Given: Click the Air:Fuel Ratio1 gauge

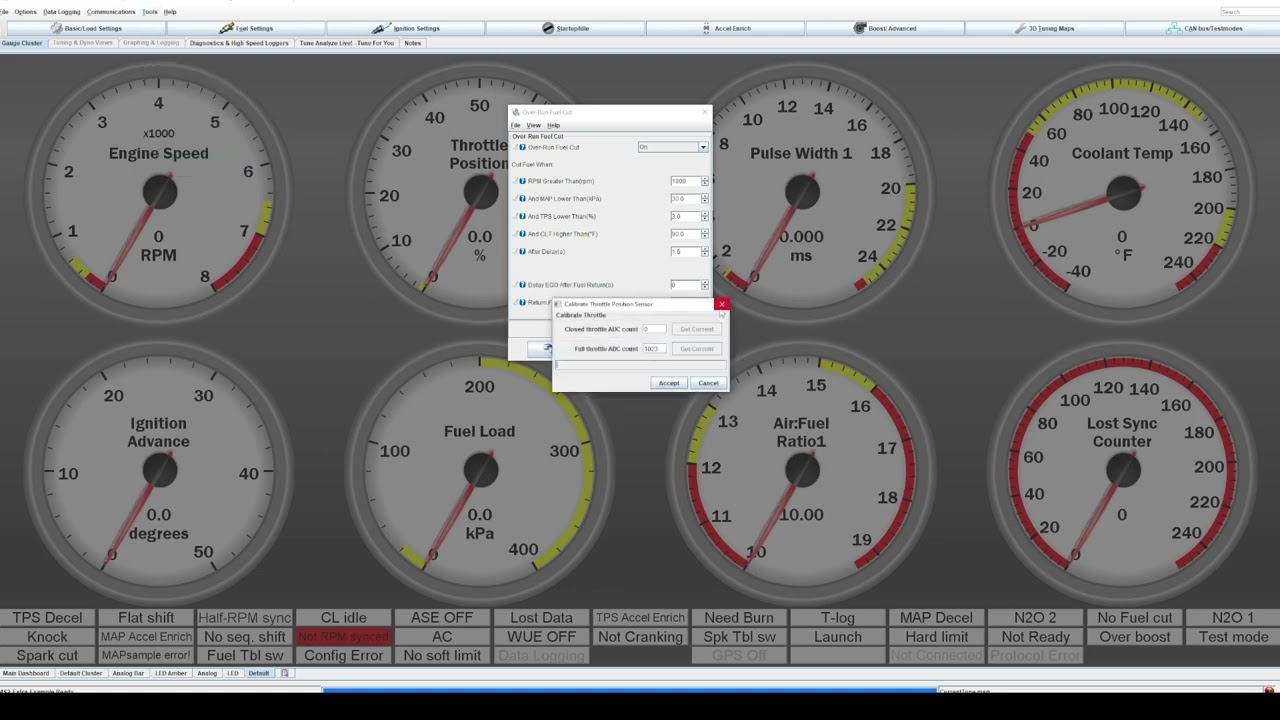Looking at the screenshot, I should click(801, 471).
